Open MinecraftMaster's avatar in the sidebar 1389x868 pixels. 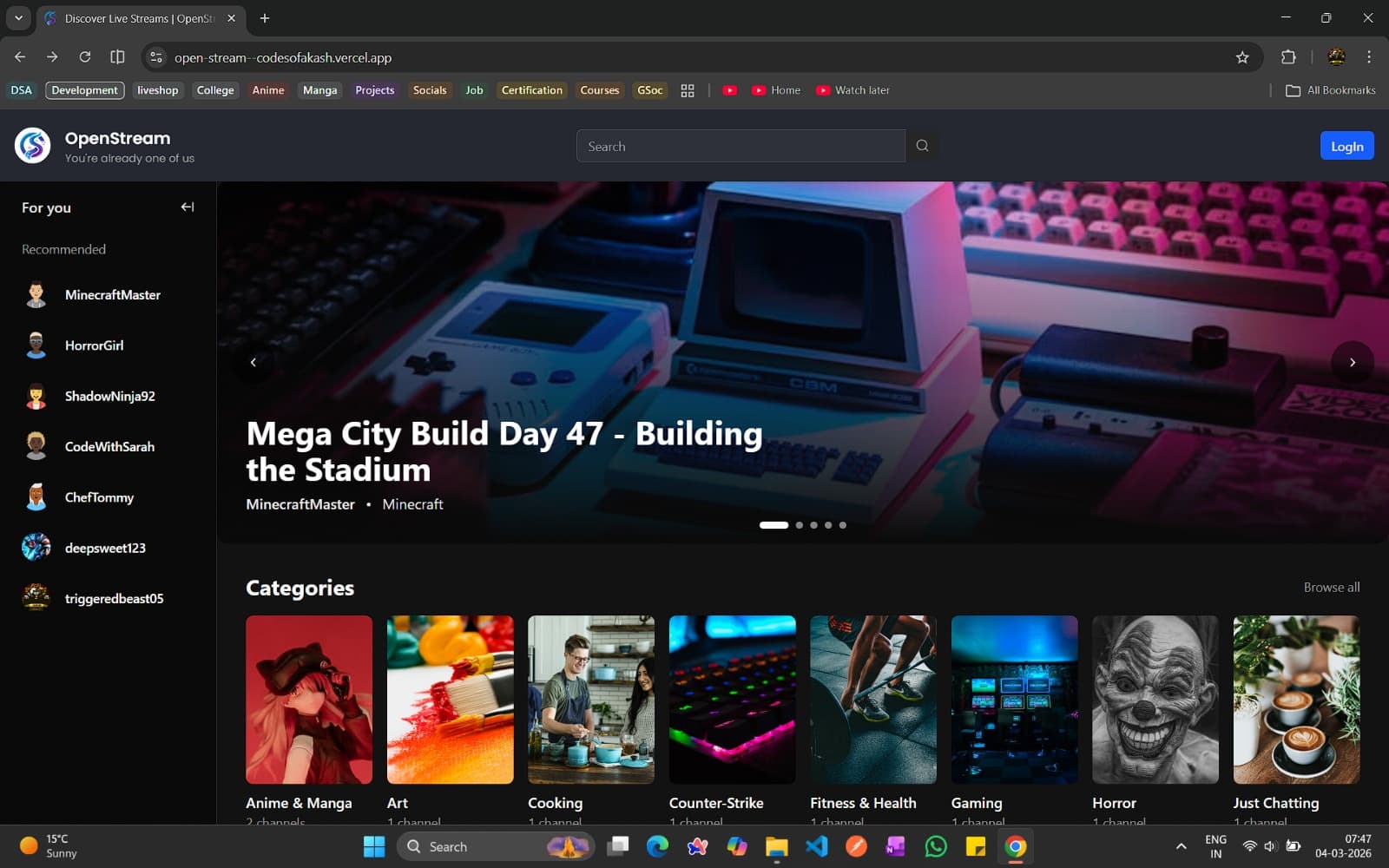click(x=36, y=295)
